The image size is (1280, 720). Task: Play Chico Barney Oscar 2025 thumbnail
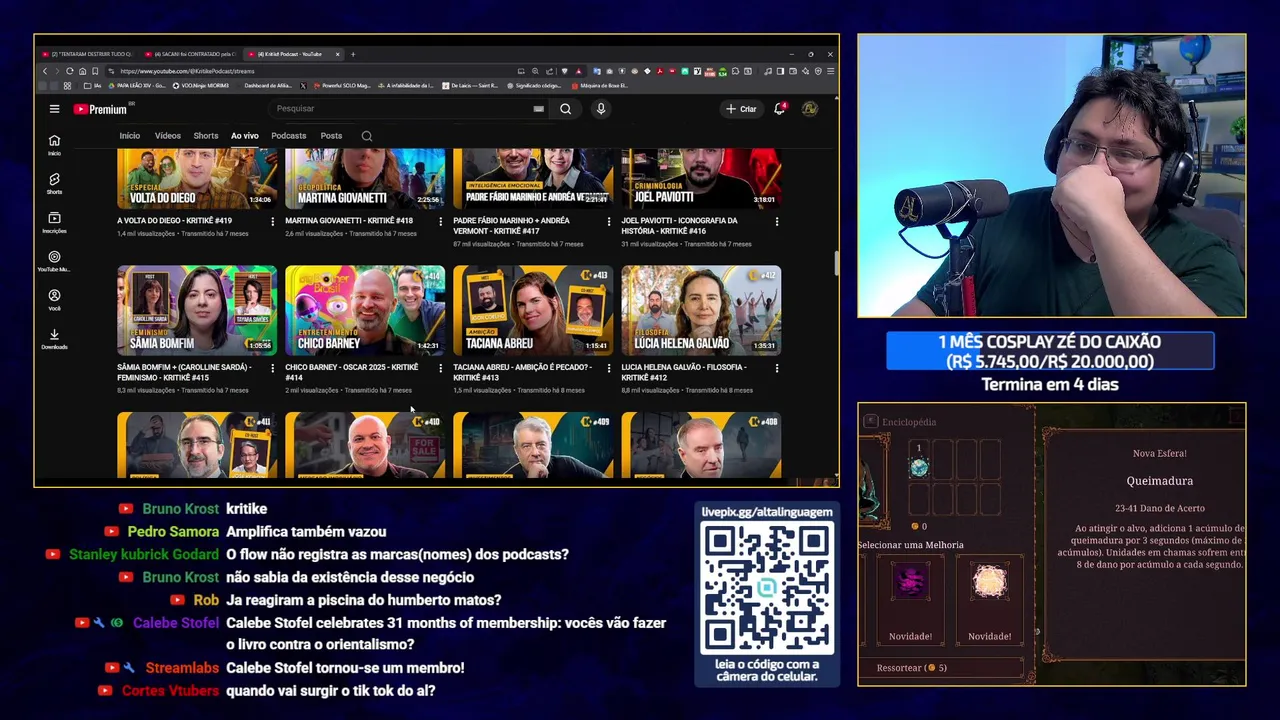pyautogui.click(x=365, y=310)
